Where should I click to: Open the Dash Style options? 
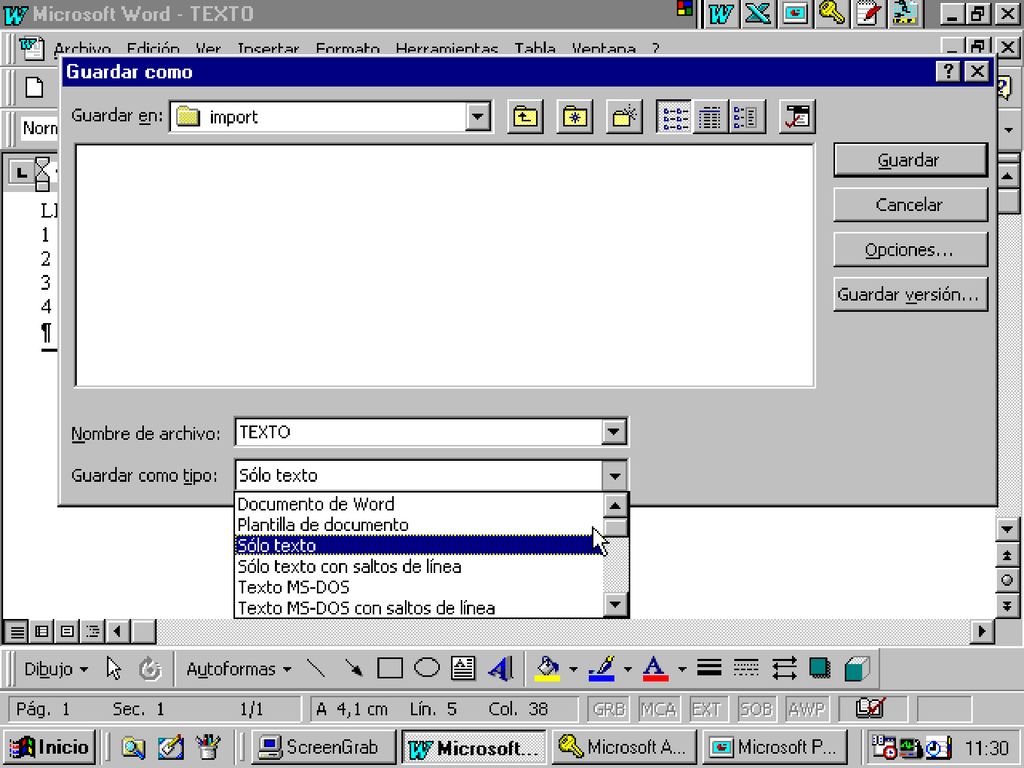746,669
